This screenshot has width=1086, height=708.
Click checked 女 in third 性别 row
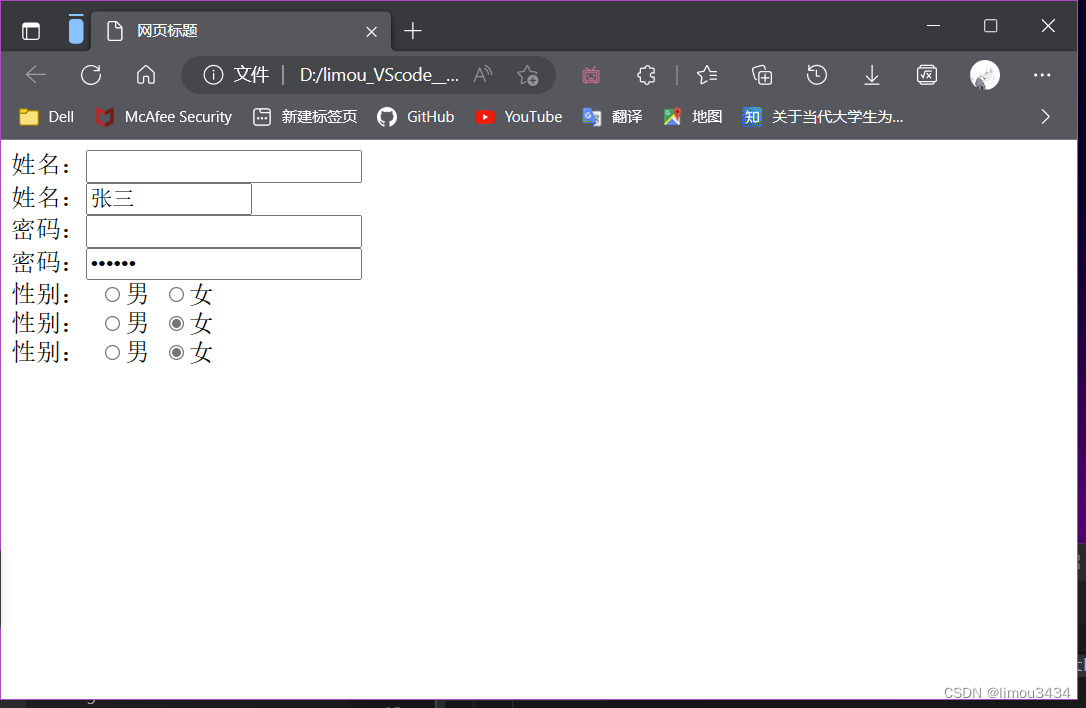pyautogui.click(x=177, y=353)
